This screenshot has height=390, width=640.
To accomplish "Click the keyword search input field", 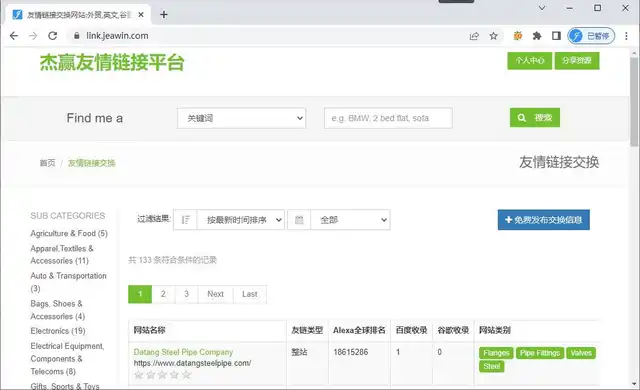I will [x=388, y=118].
